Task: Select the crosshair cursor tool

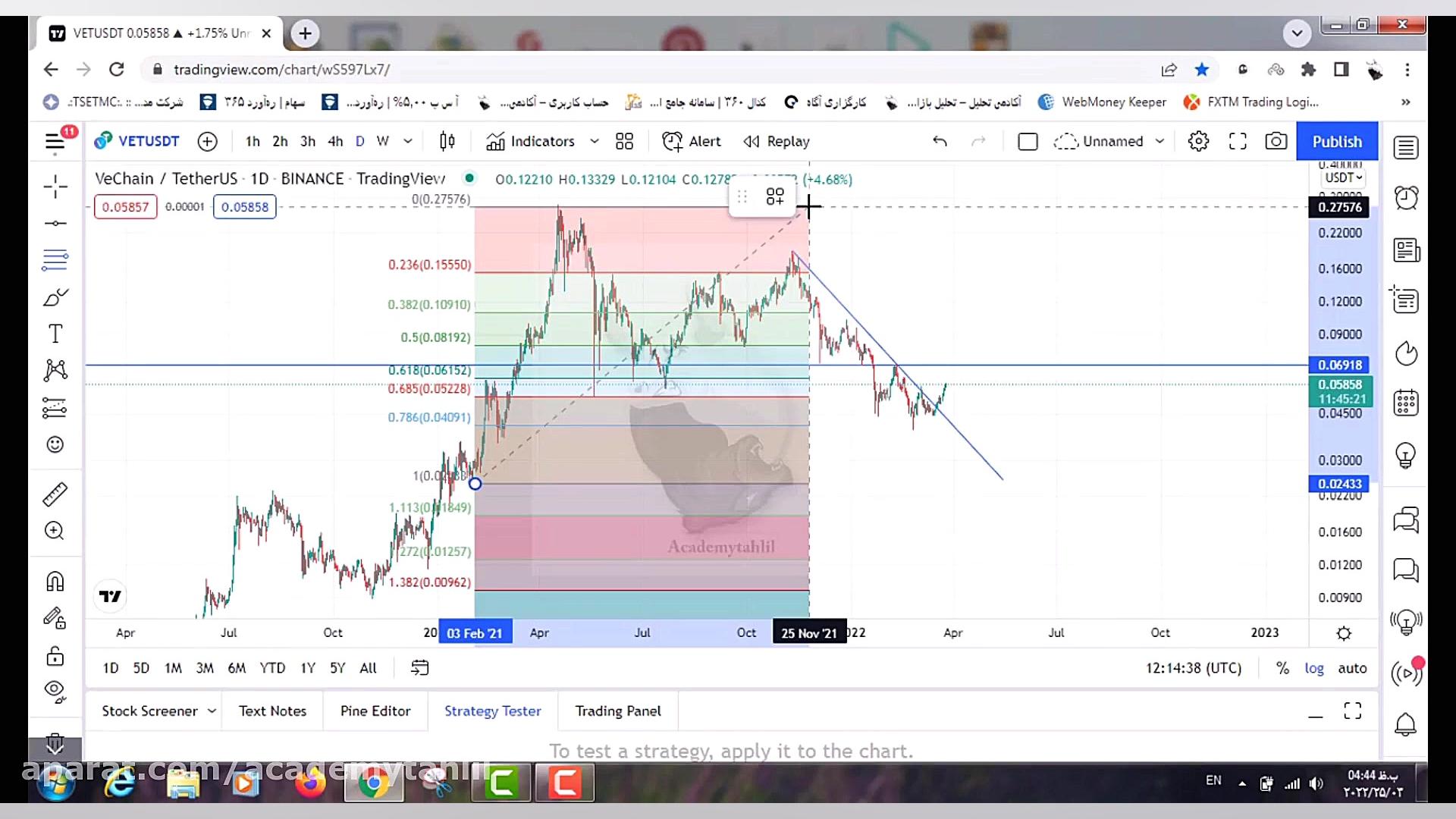Action: click(x=55, y=187)
